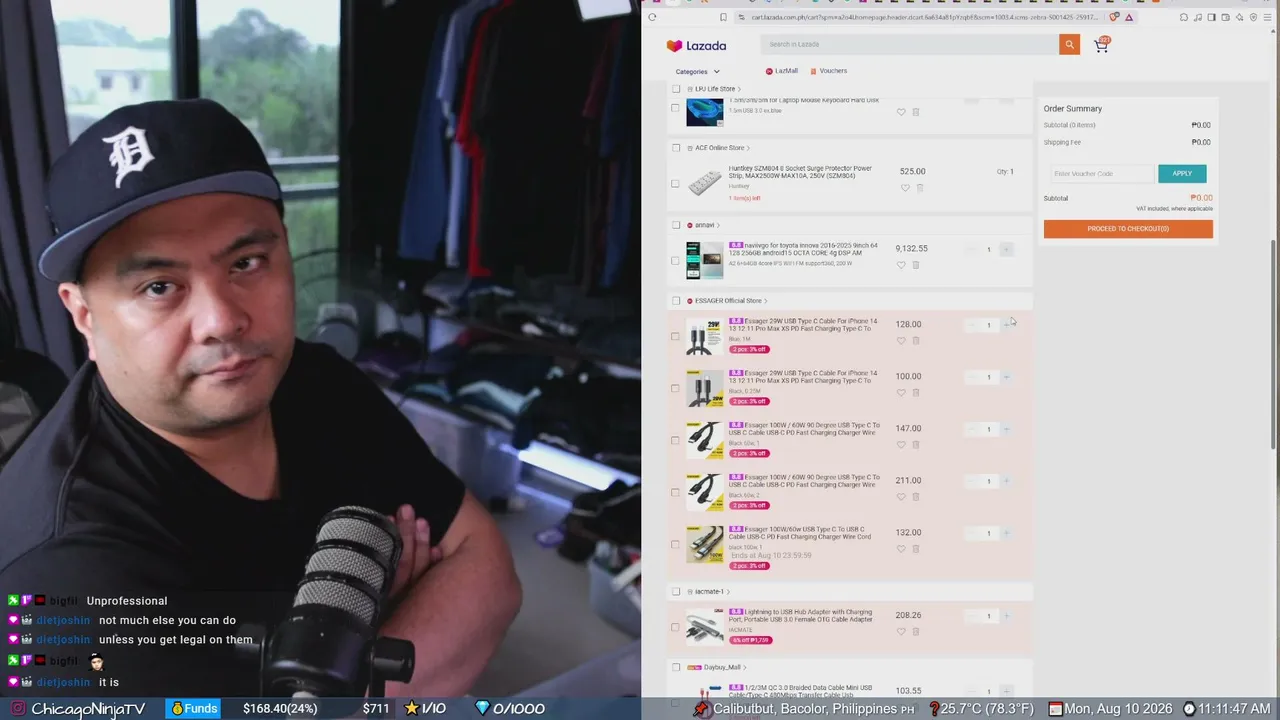Wishlist the 211.00 Essager 90 Degree cable
Viewport: 1280px width, 720px height.
point(901,497)
